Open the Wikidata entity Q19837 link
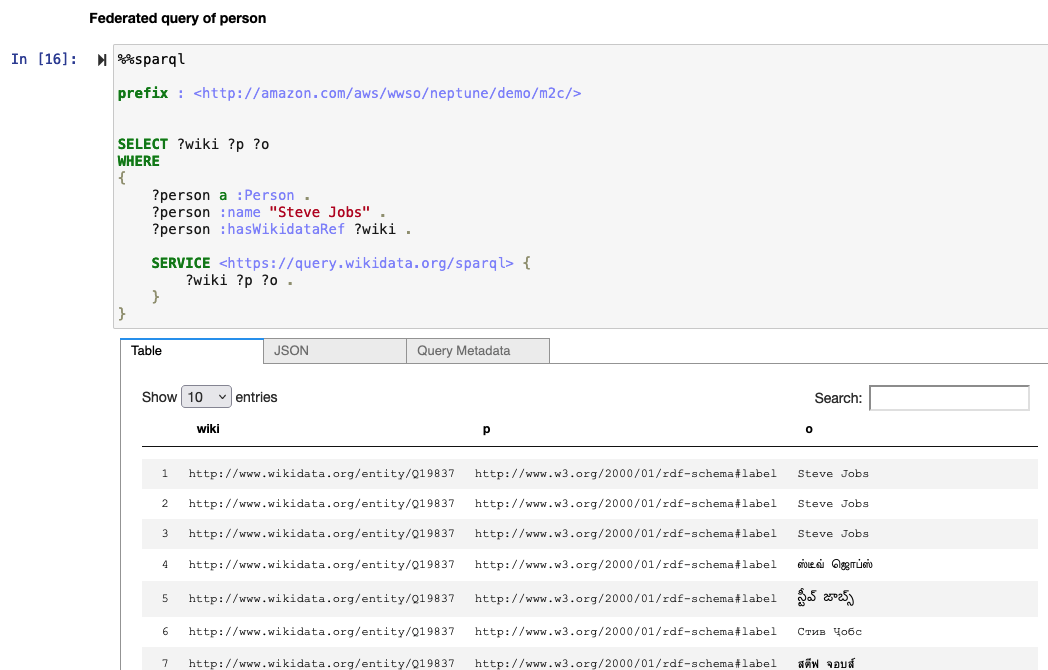 tap(320, 473)
